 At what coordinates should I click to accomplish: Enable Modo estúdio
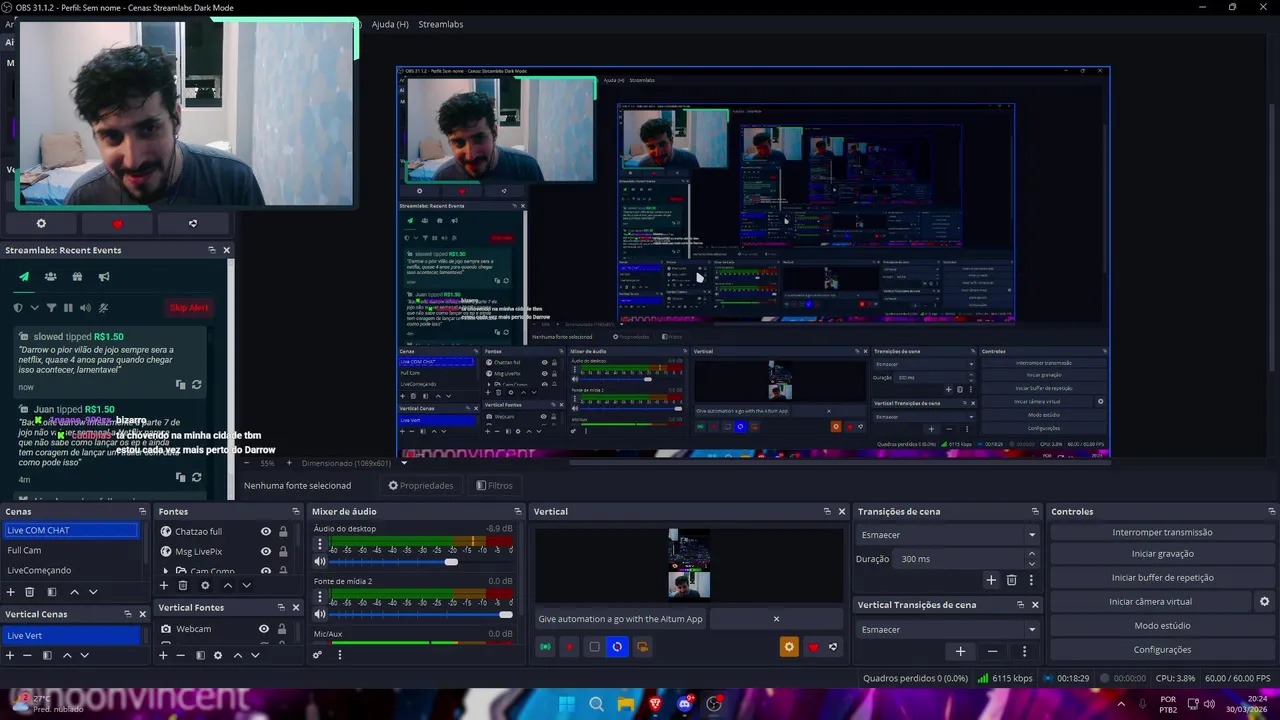coord(1162,625)
